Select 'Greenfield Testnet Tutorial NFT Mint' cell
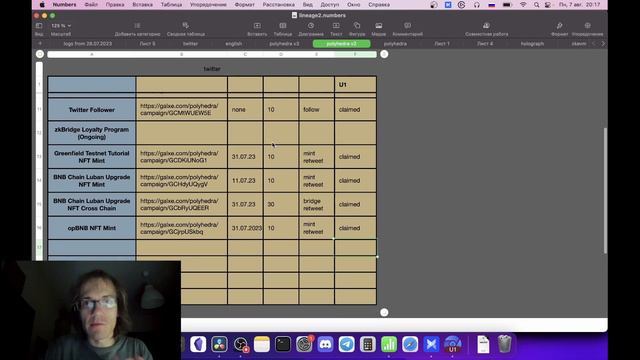Viewport: 640px width, 360px height. 92,157
